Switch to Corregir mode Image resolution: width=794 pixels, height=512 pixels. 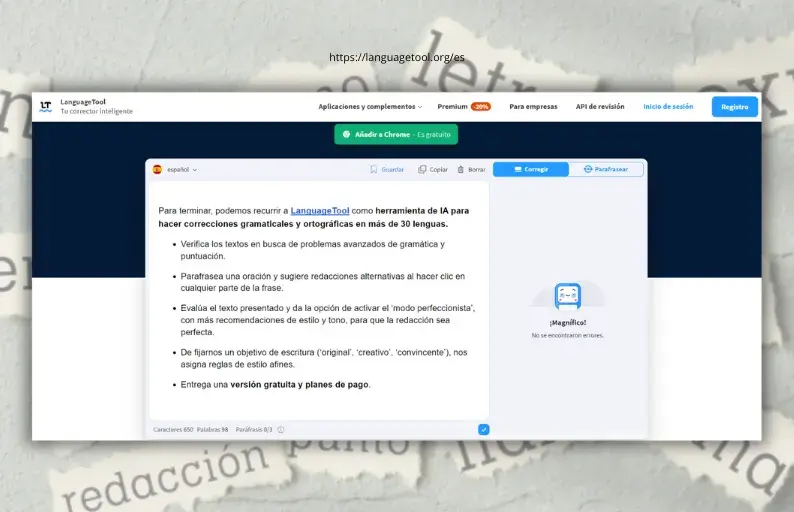pos(531,170)
